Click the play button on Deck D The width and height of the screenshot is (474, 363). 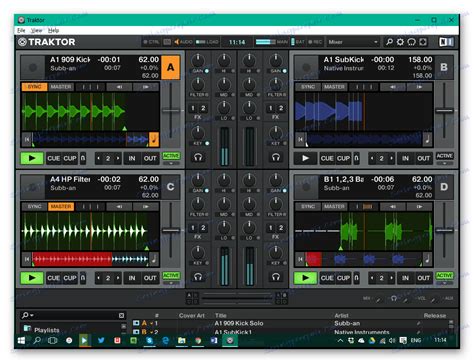click(305, 278)
